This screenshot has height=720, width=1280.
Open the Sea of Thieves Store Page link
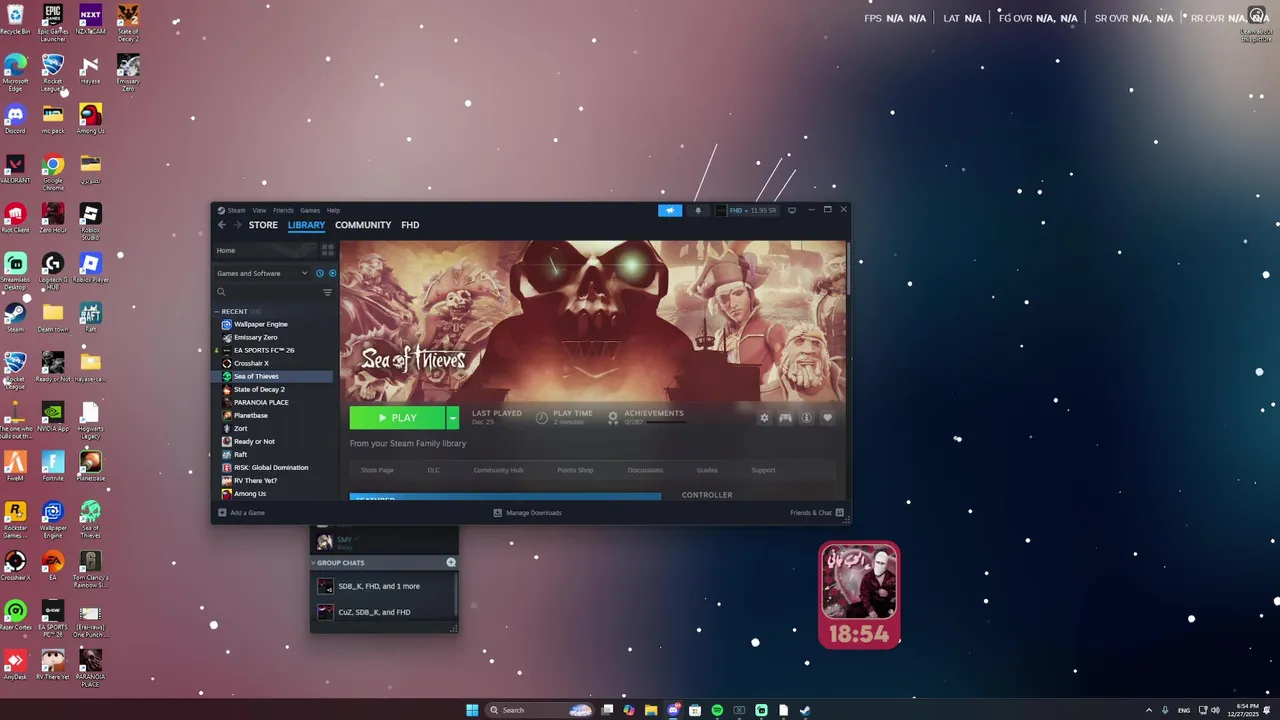(x=377, y=470)
